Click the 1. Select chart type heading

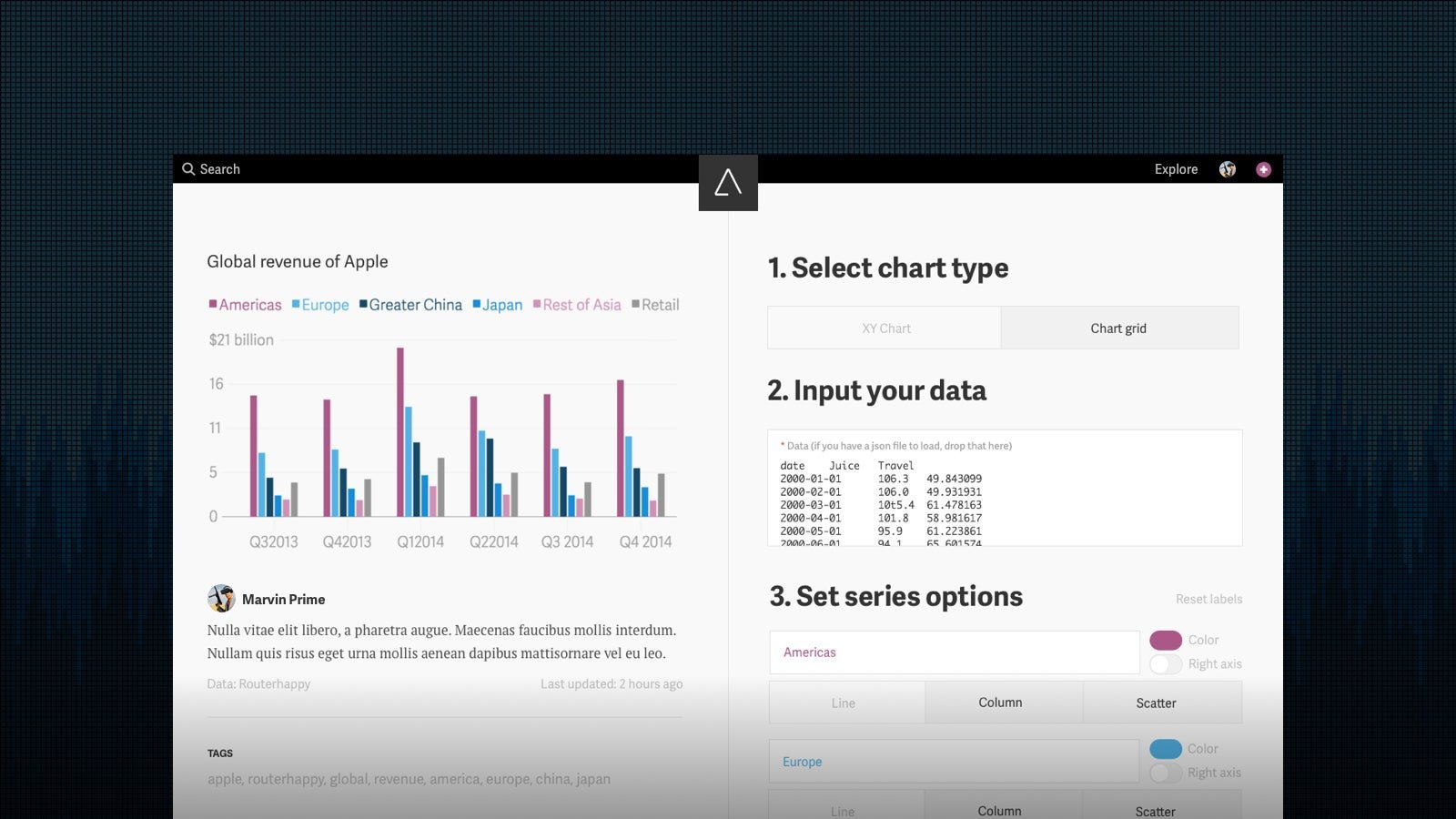pyautogui.click(x=888, y=268)
